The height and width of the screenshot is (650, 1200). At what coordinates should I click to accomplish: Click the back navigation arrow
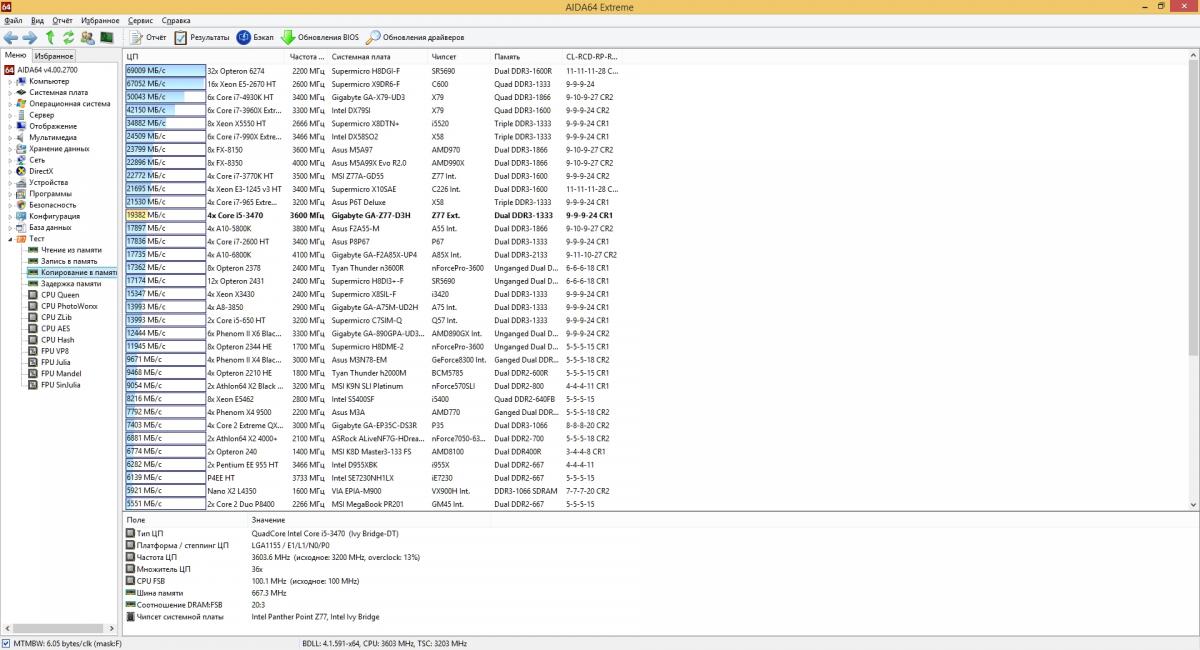tap(11, 37)
